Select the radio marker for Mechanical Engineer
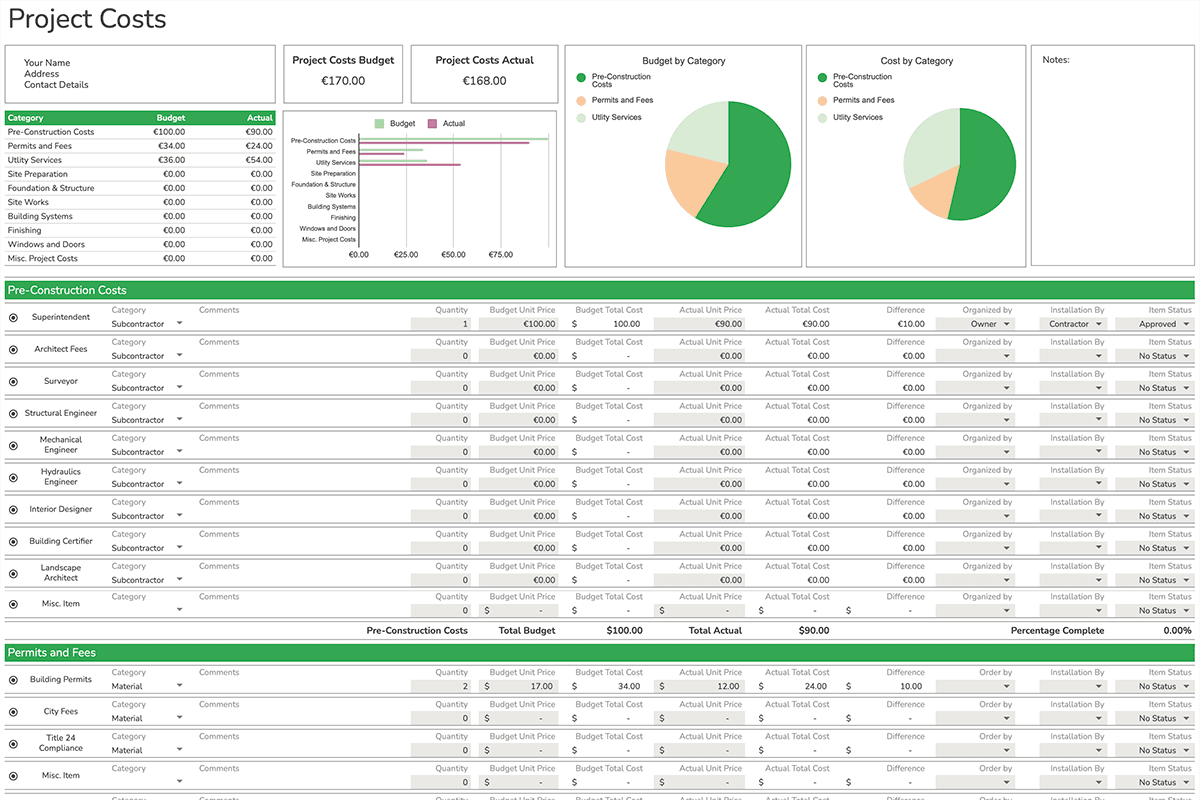Image resolution: width=1200 pixels, height=800 pixels. point(13,445)
